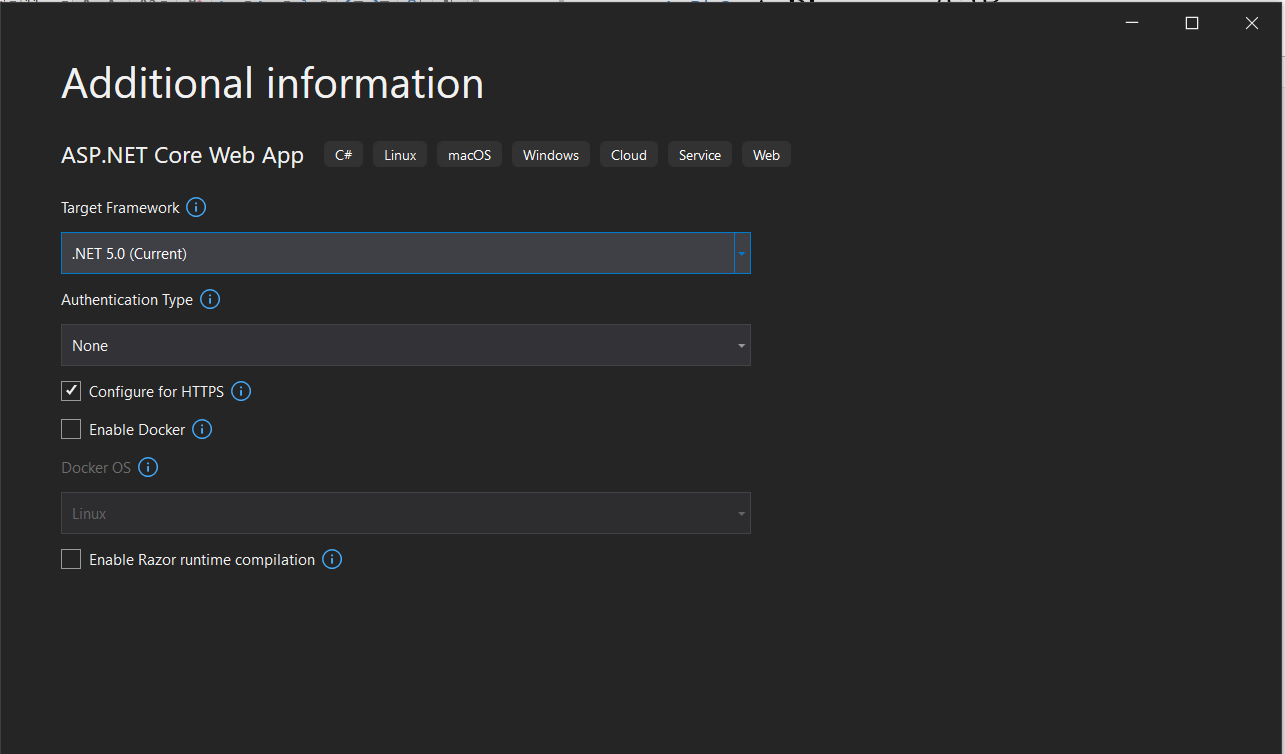
Task: Click the Razor runtime compilation info icon
Action: tap(332, 560)
